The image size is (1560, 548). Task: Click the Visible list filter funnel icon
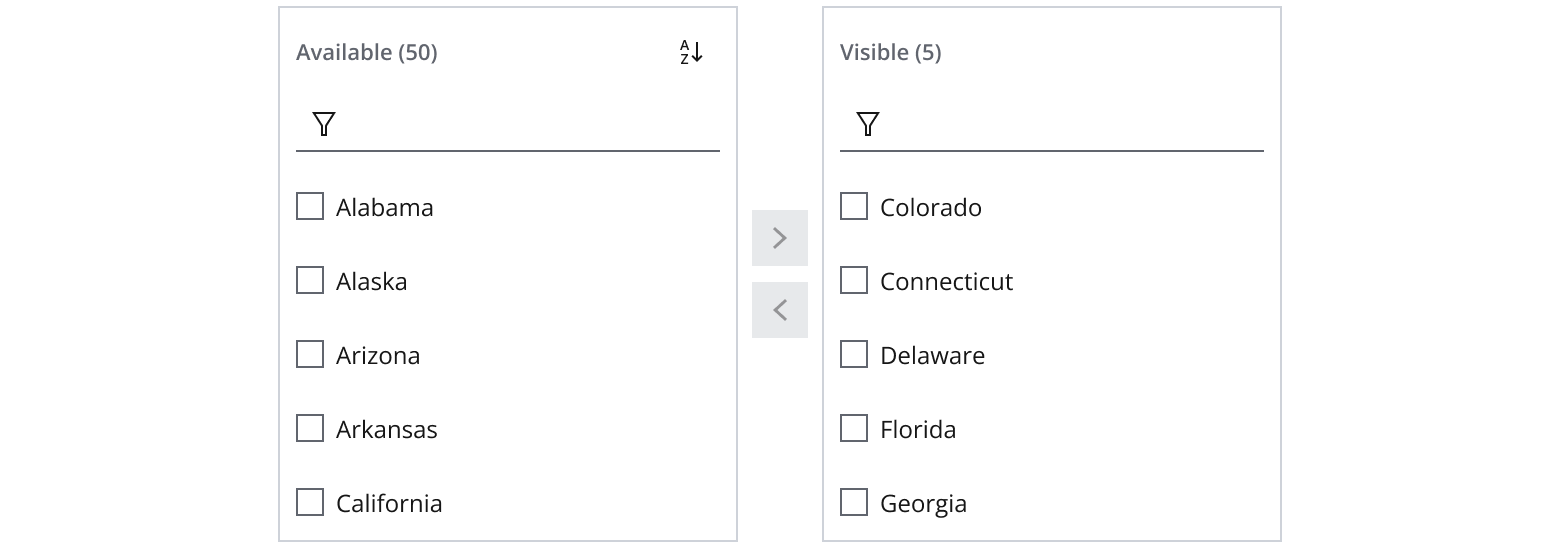(x=868, y=124)
